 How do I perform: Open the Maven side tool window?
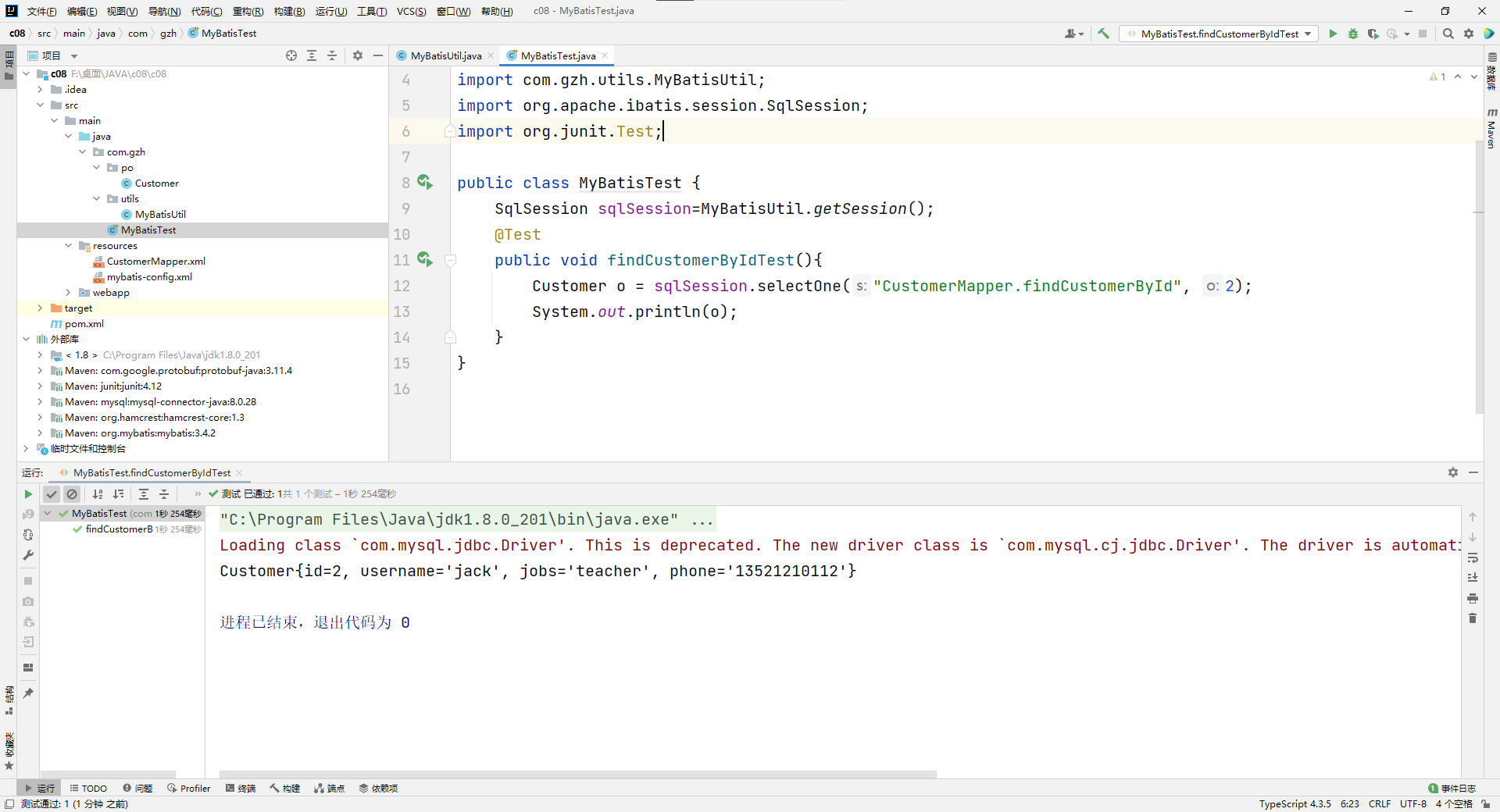[1491, 129]
